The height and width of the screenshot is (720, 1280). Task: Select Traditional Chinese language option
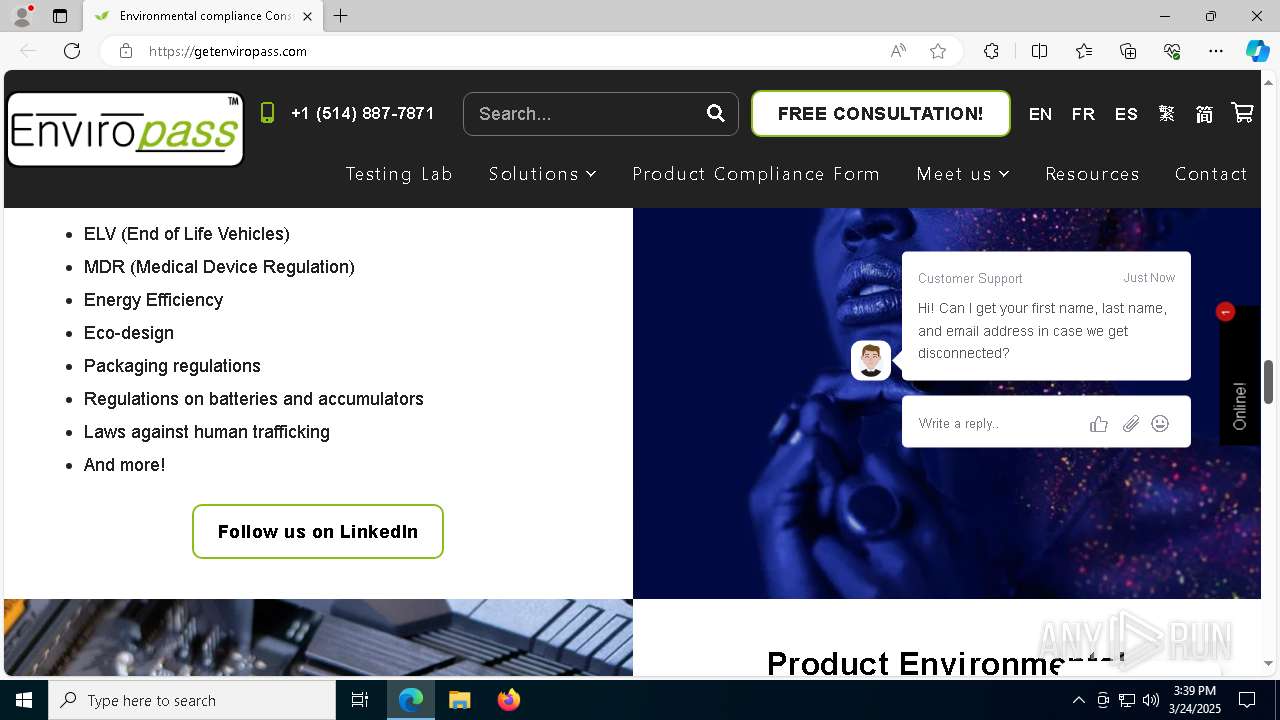click(x=1167, y=114)
